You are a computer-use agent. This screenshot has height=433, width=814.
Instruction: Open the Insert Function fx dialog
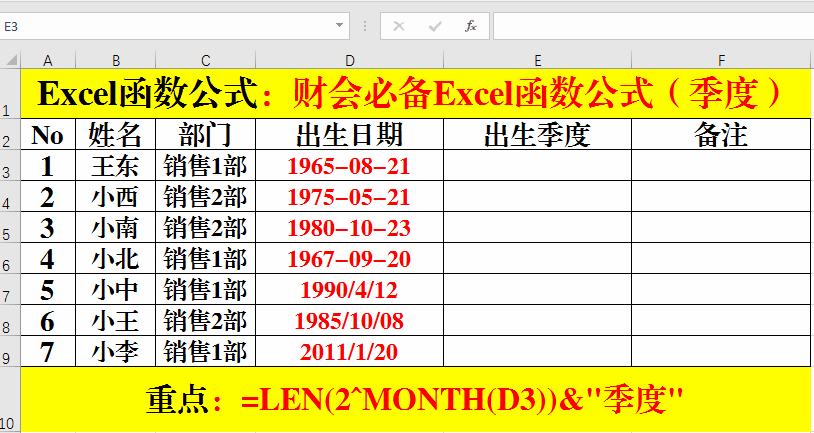pos(471,26)
